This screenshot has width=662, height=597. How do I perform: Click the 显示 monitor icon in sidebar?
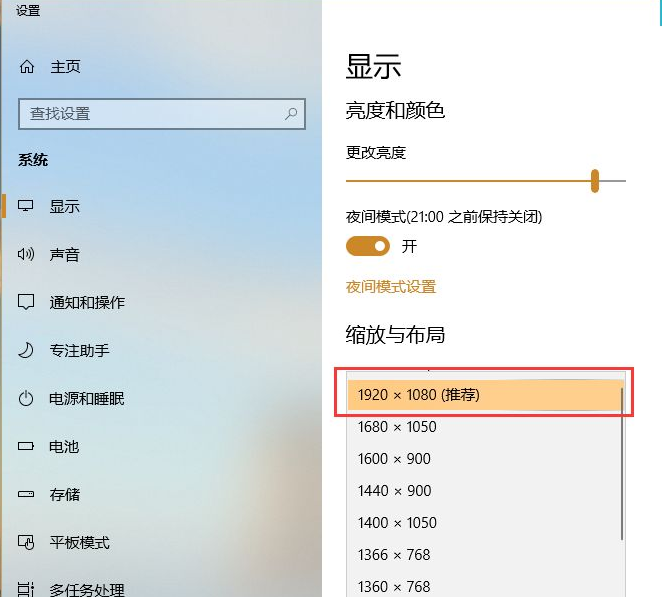coord(27,207)
